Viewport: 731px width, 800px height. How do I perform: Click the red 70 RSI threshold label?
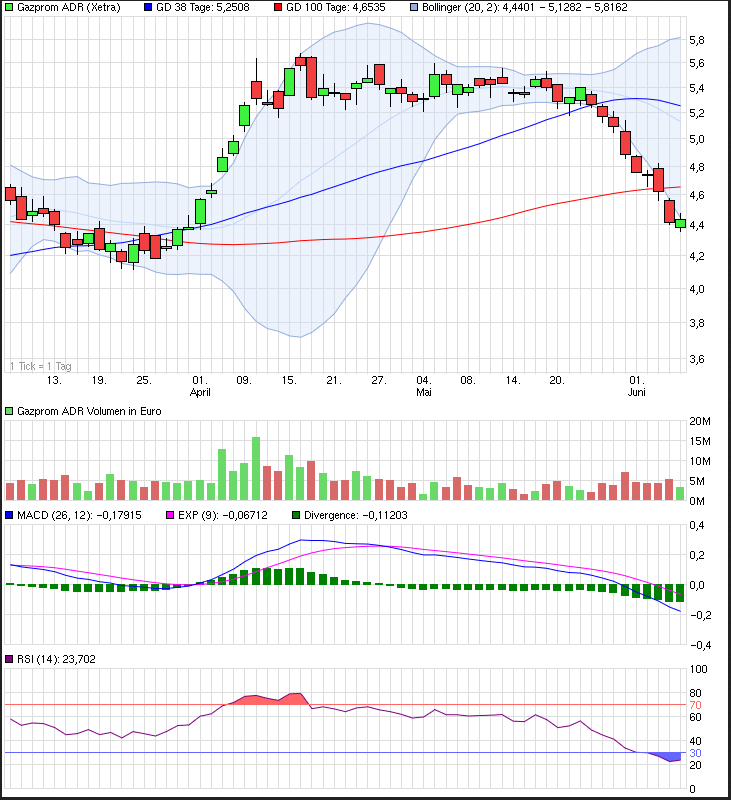[695, 705]
